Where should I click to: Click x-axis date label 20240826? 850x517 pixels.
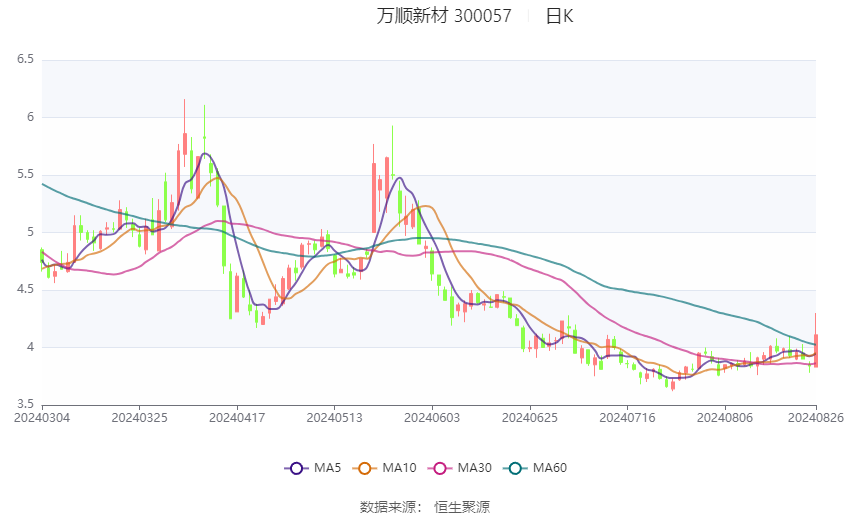click(x=816, y=418)
